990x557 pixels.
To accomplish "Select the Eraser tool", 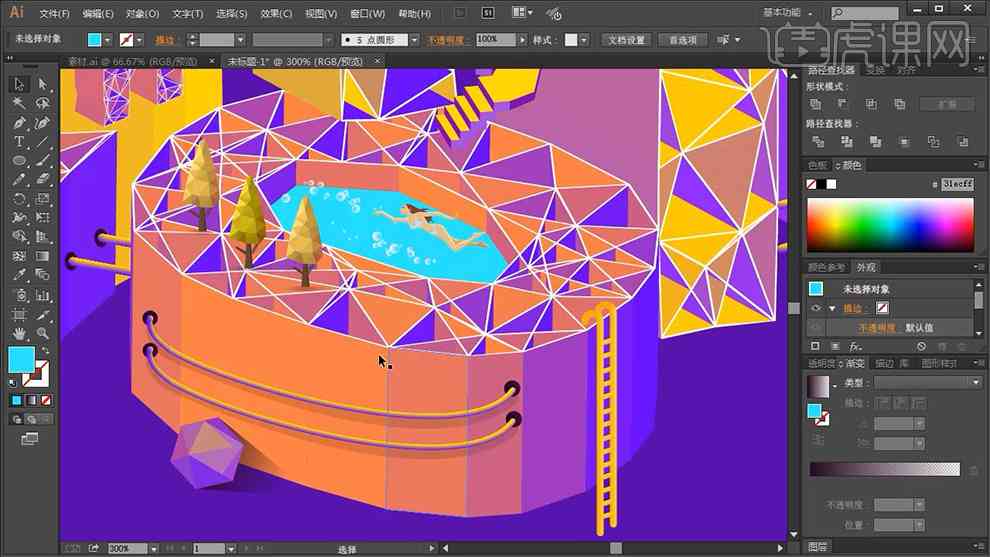I will tap(42, 179).
